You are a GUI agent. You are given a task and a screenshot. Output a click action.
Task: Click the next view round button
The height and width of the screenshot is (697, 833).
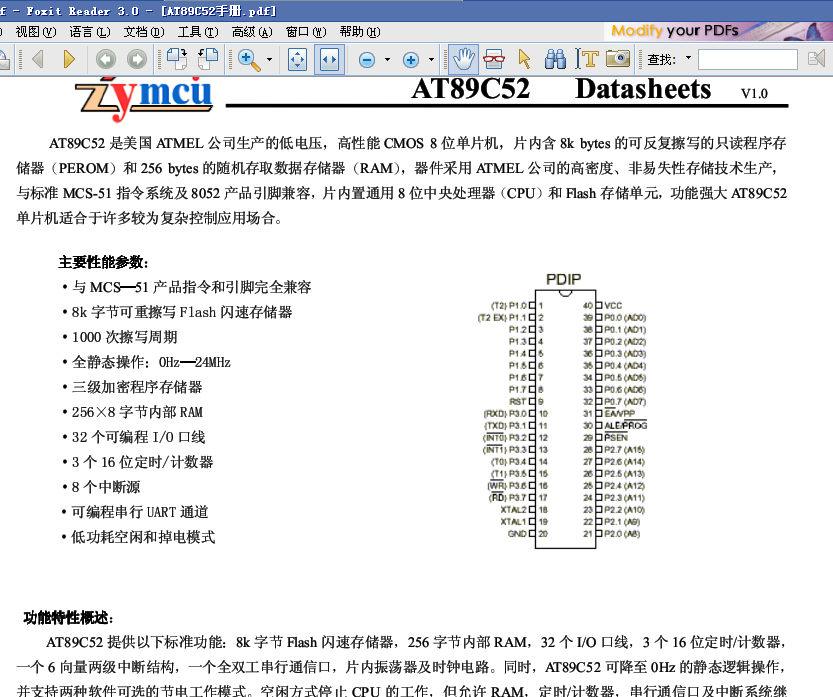pos(137,59)
